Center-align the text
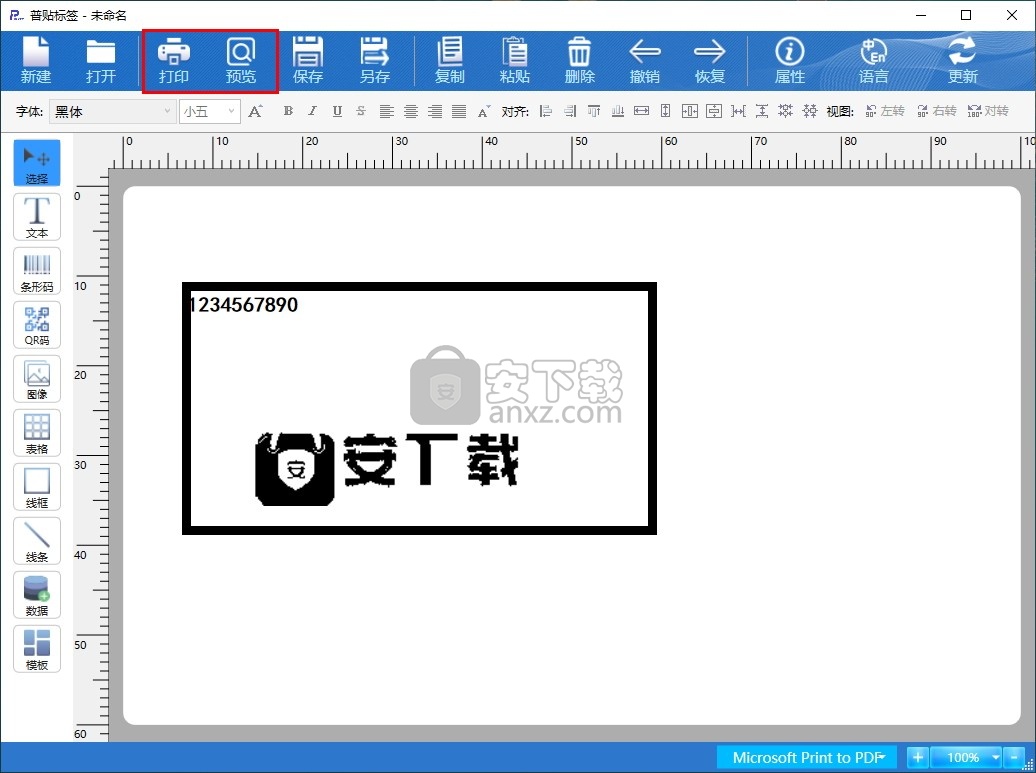The width and height of the screenshot is (1036, 773). [410, 111]
